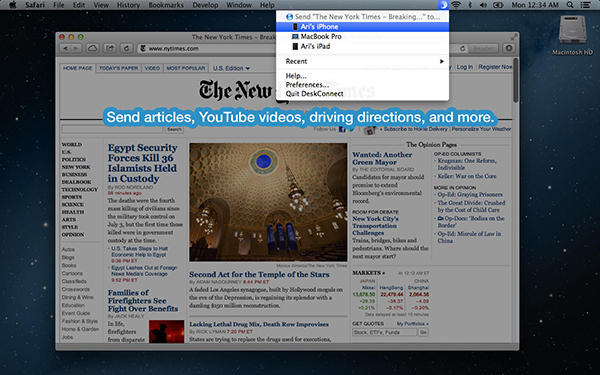Click the Safari share button icon
The width and height of the screenshot is (600, 375).
pos(110,48)
